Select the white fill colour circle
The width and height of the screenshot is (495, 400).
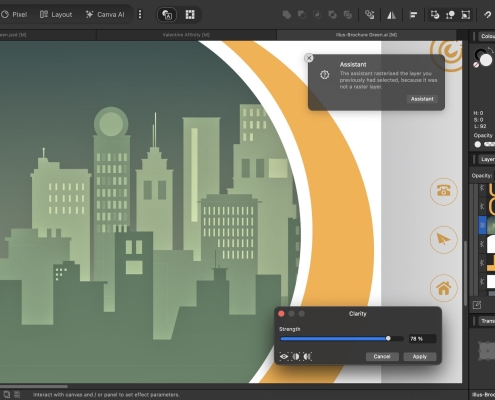(x=486, y=60)
